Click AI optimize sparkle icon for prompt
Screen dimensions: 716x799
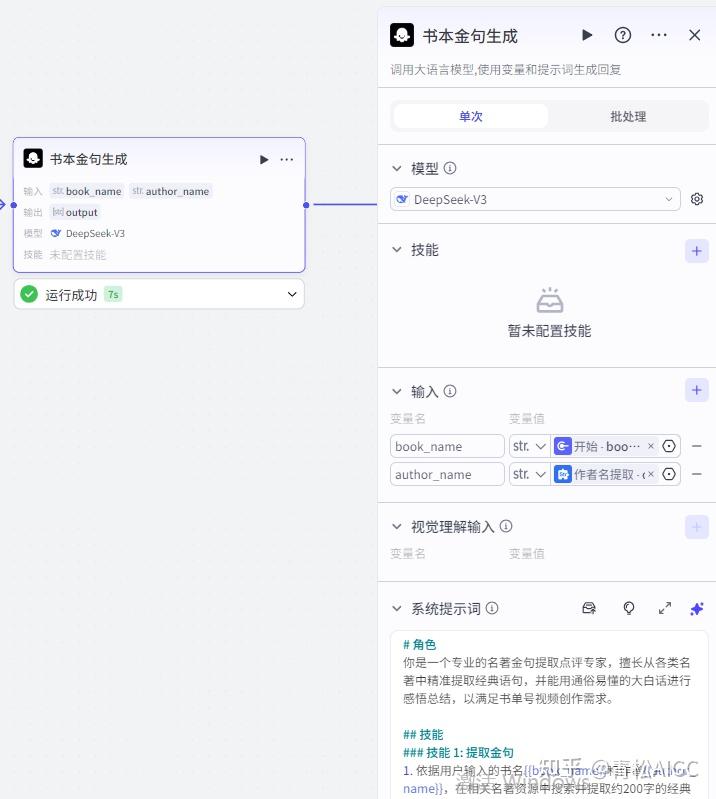tap(697, 608)
